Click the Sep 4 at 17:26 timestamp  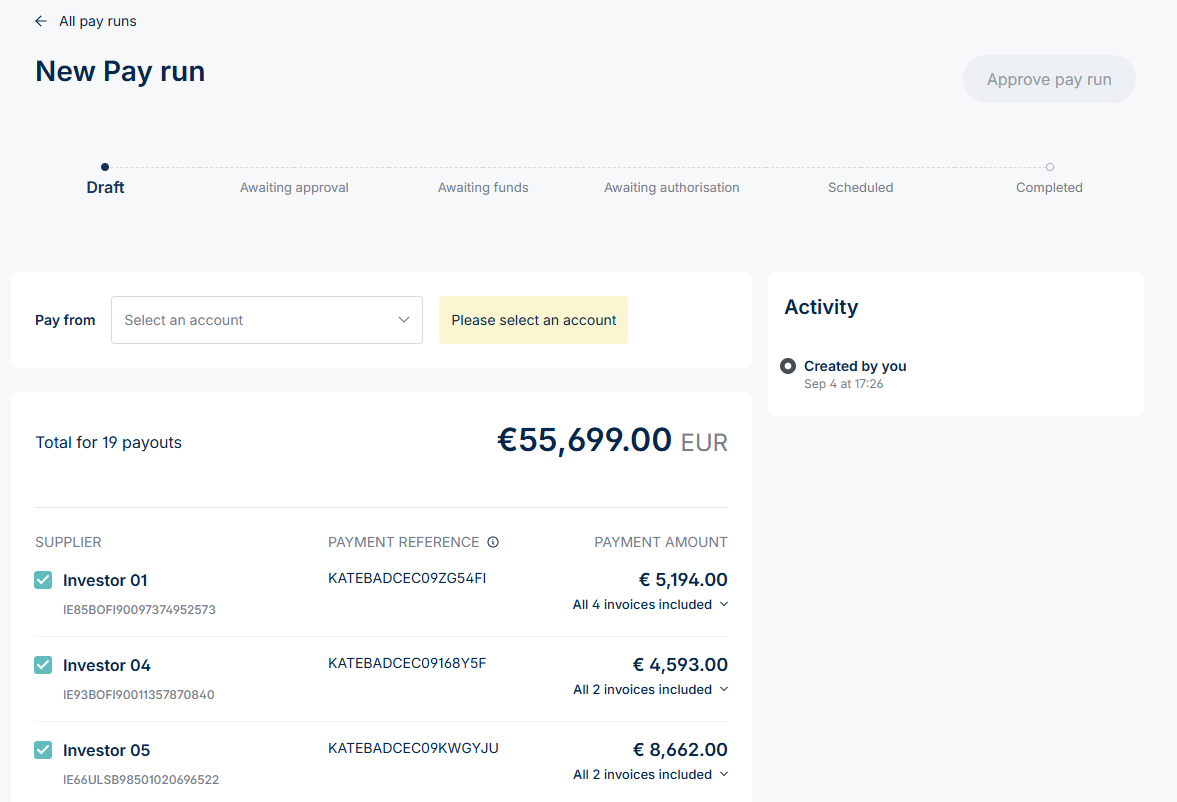coord(844,384)
